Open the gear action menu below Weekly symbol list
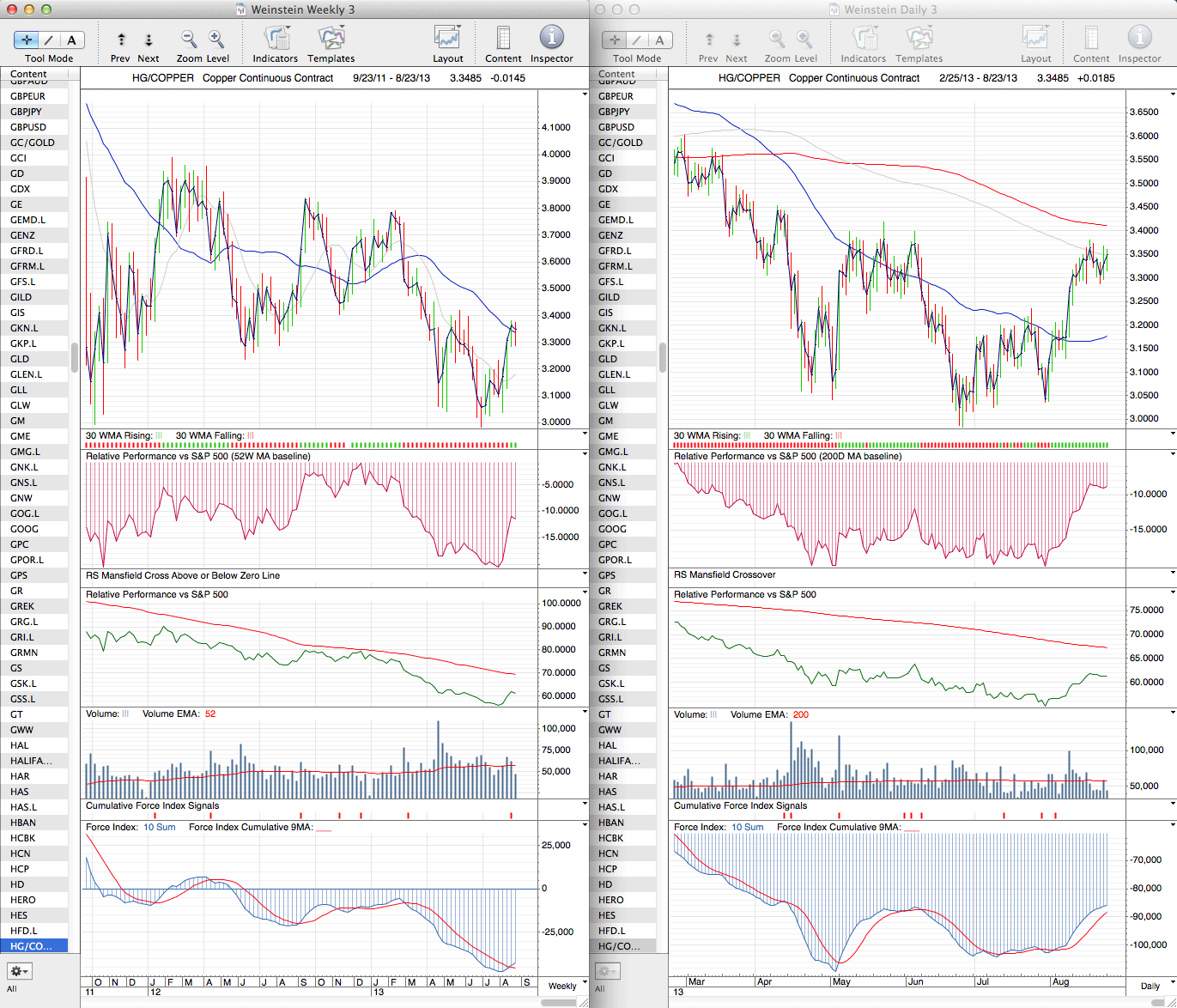1177x1008 pixels. click(19, 971)
